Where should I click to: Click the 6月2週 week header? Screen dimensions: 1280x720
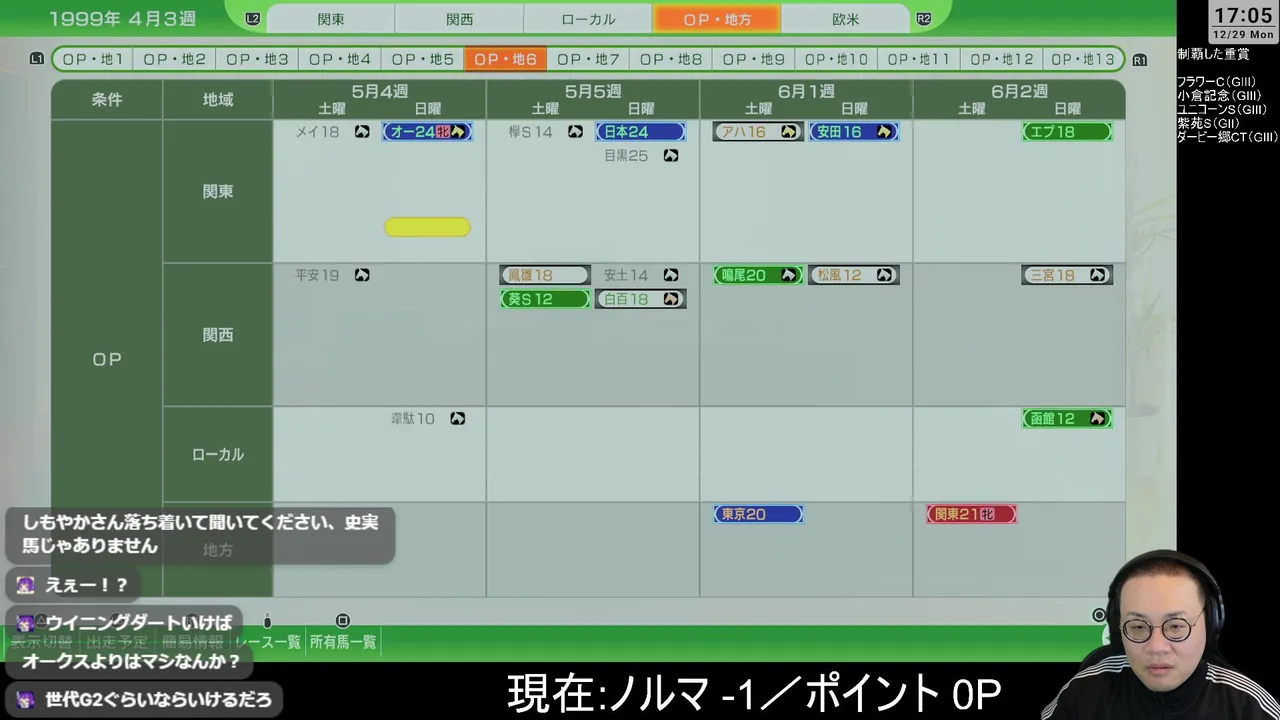pos(1019,91)
